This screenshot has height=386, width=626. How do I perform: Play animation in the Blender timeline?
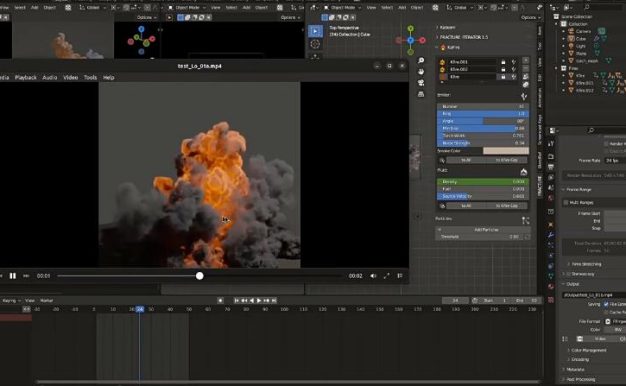259,301
